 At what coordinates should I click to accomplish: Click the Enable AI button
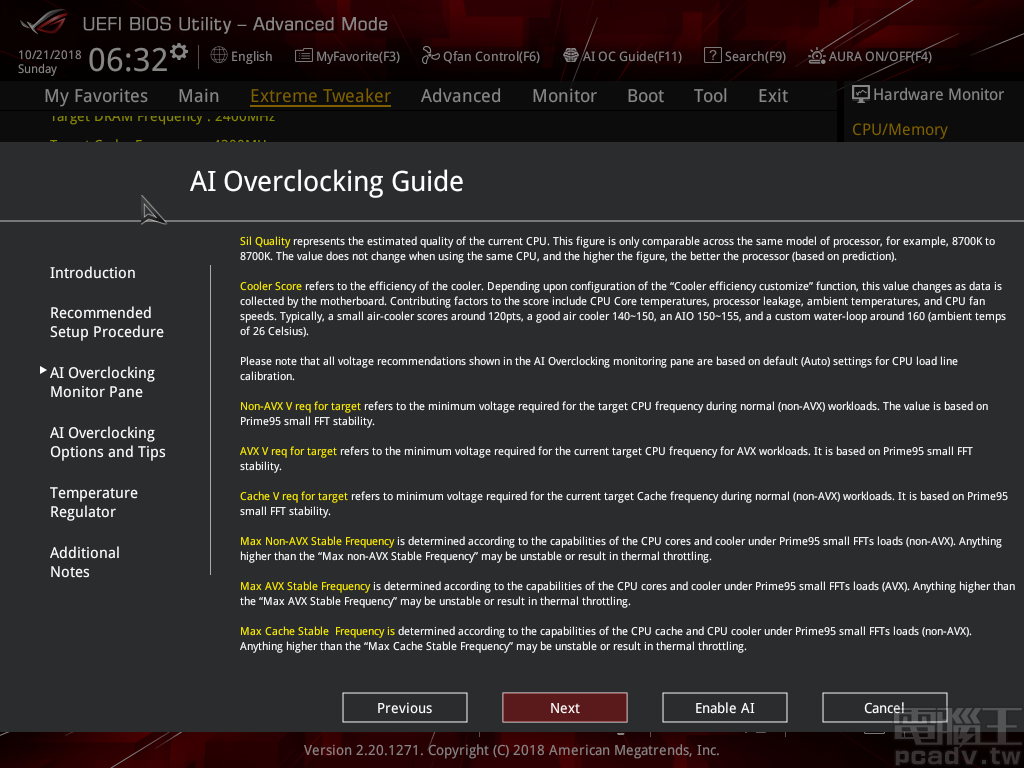725,708
